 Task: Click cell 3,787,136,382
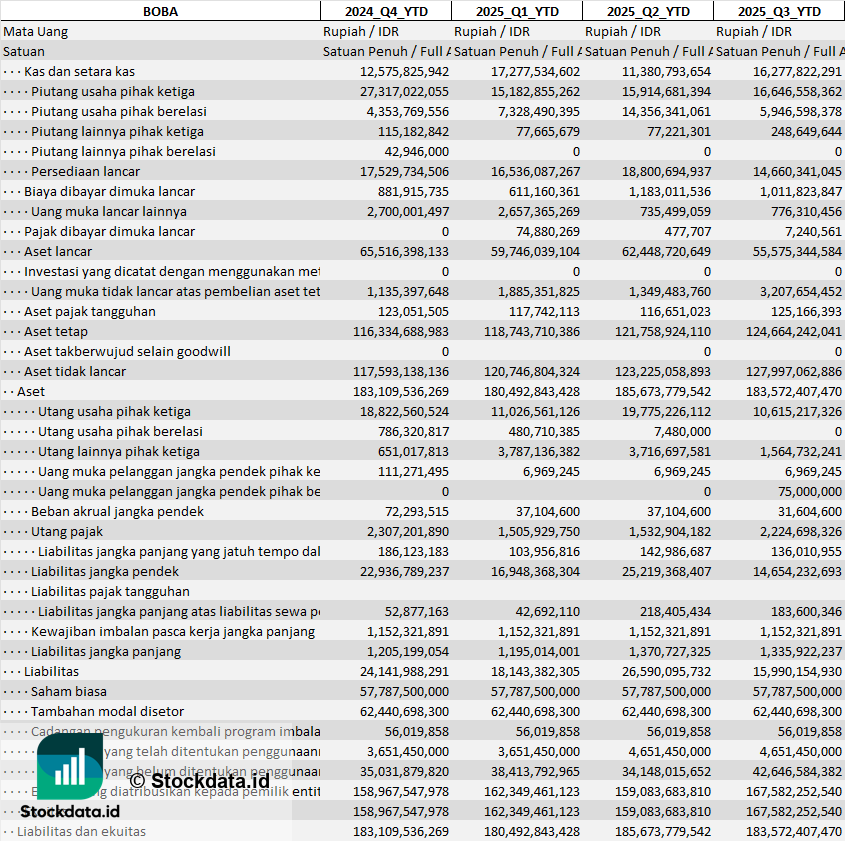(x=539, y=450)
